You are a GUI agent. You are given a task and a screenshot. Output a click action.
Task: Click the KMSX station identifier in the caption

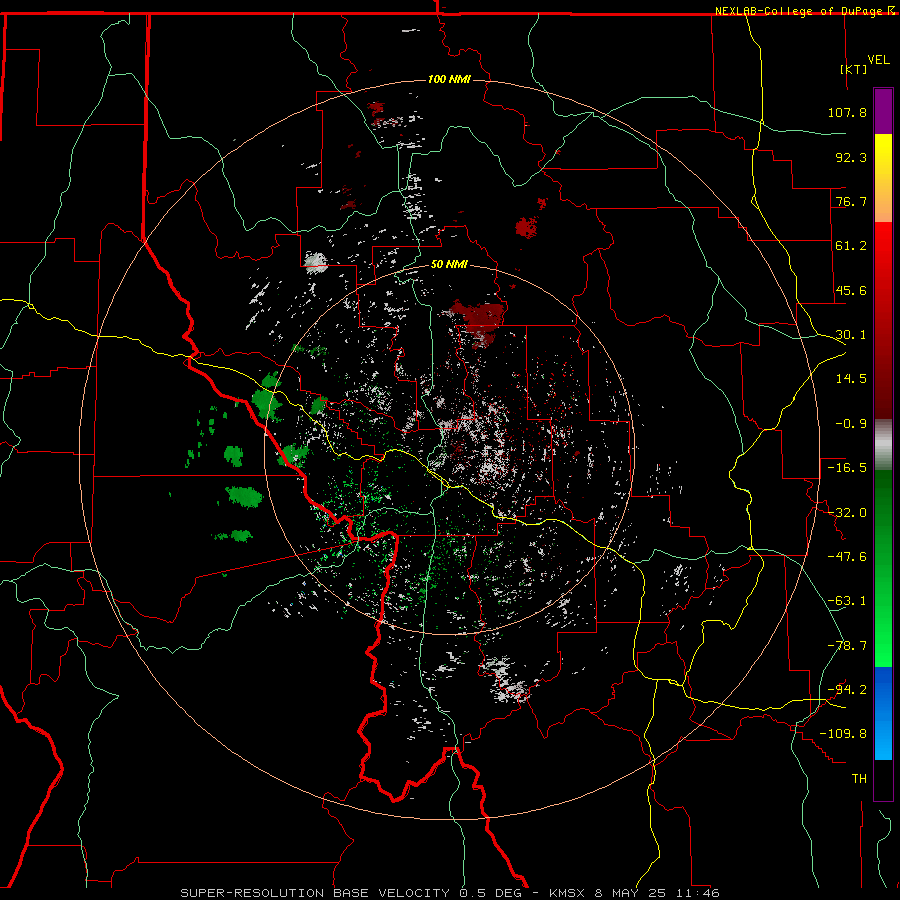tap(569, 893)
